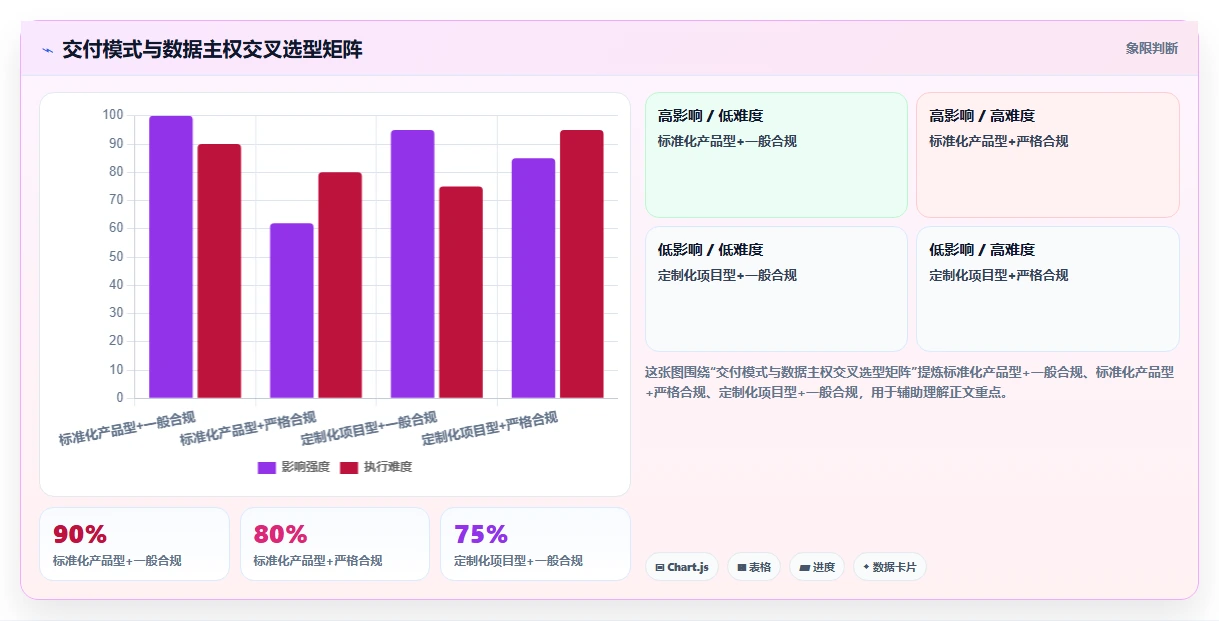Click x-axis label 标准化产品型+一般合规
This screenshot has width=1219, height=621.
(127, 427)
